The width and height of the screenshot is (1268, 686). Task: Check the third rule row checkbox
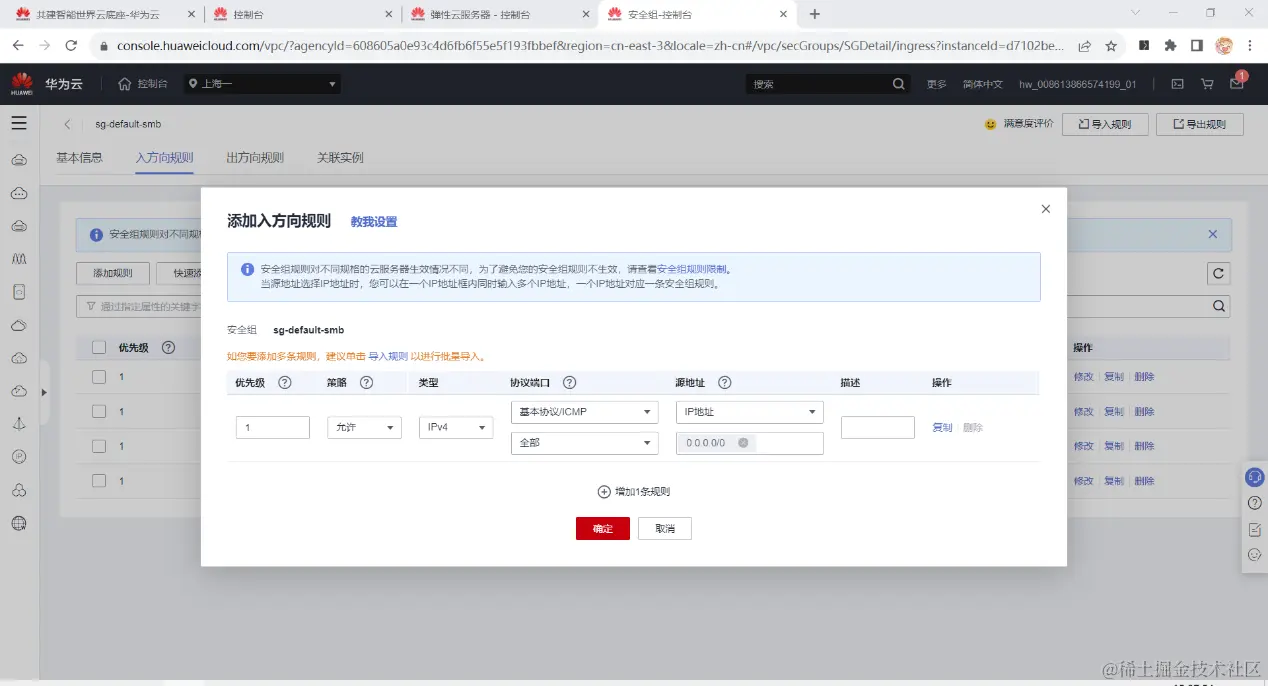(x=99, y=446)
